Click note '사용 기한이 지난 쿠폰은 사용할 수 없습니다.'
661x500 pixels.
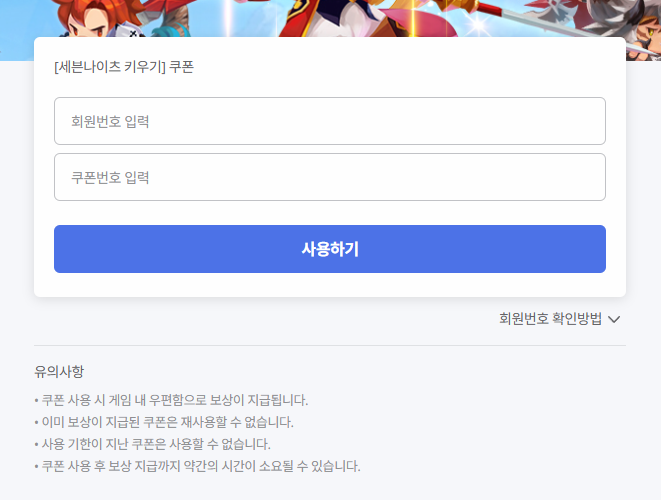pos(152,444)
